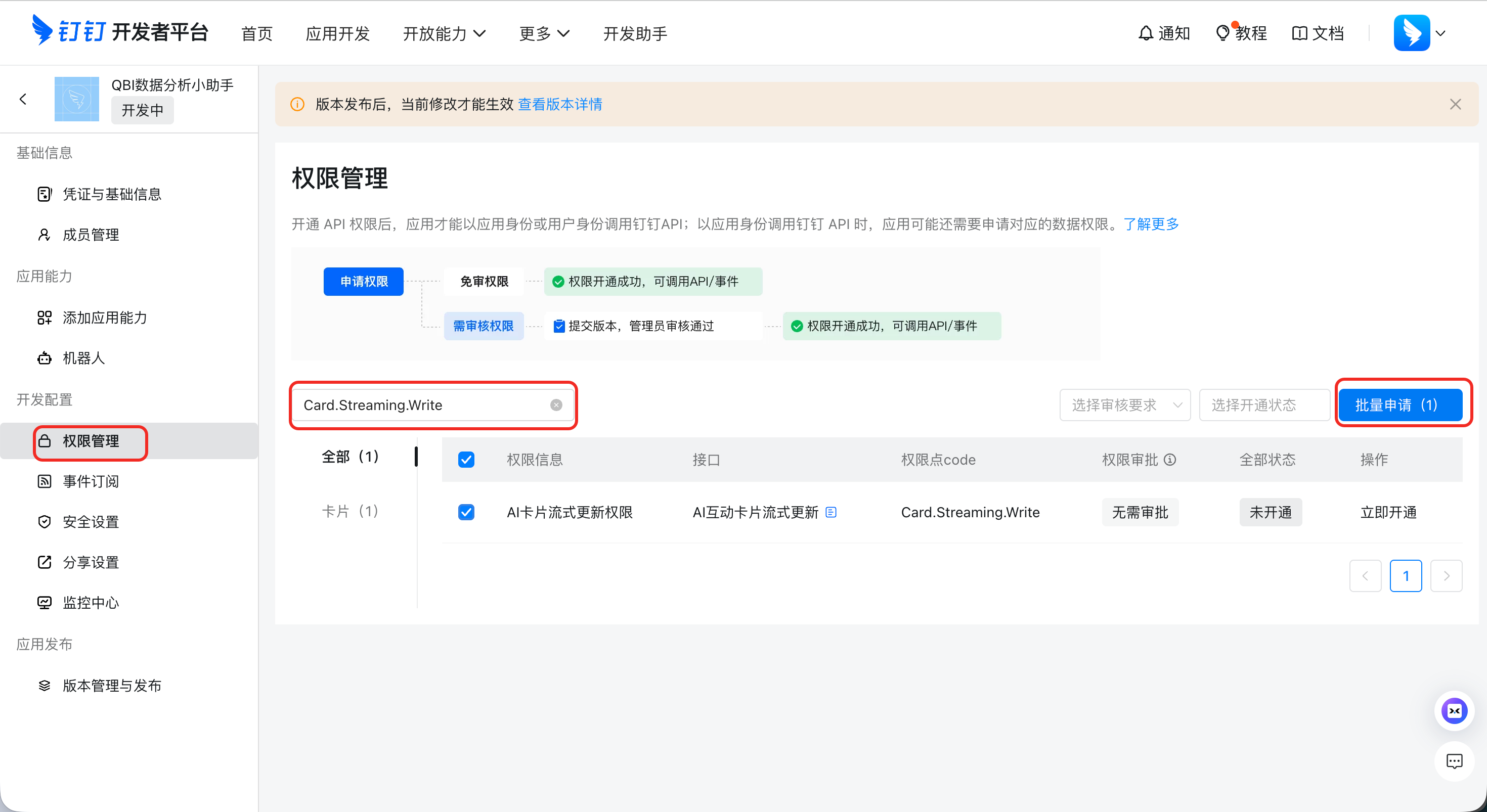Expand the 更多 dropdown menu
Viewport: 1487px width, 812px height.
(544, 33)
